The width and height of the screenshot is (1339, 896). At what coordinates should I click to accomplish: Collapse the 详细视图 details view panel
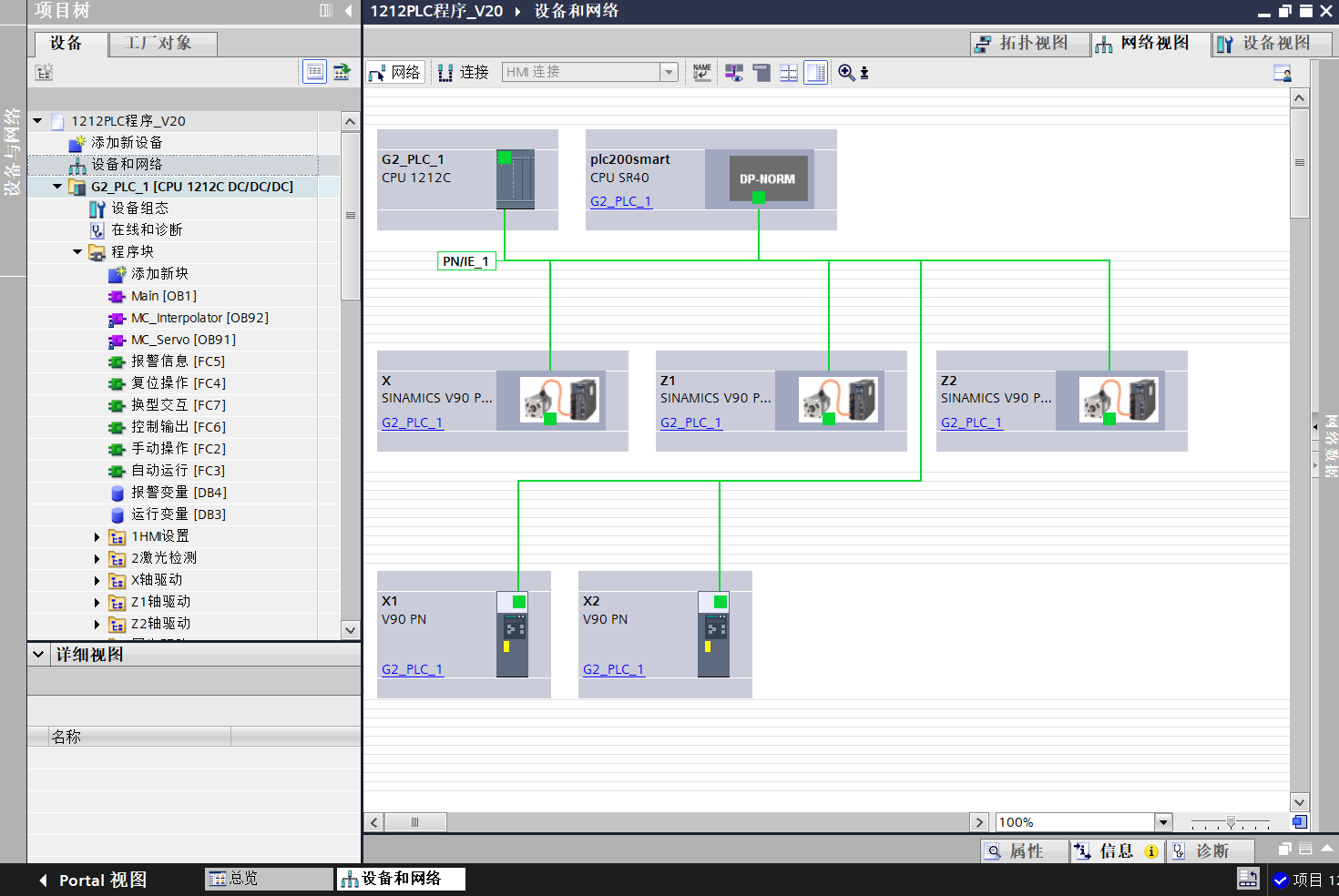[x=38, y=654]
